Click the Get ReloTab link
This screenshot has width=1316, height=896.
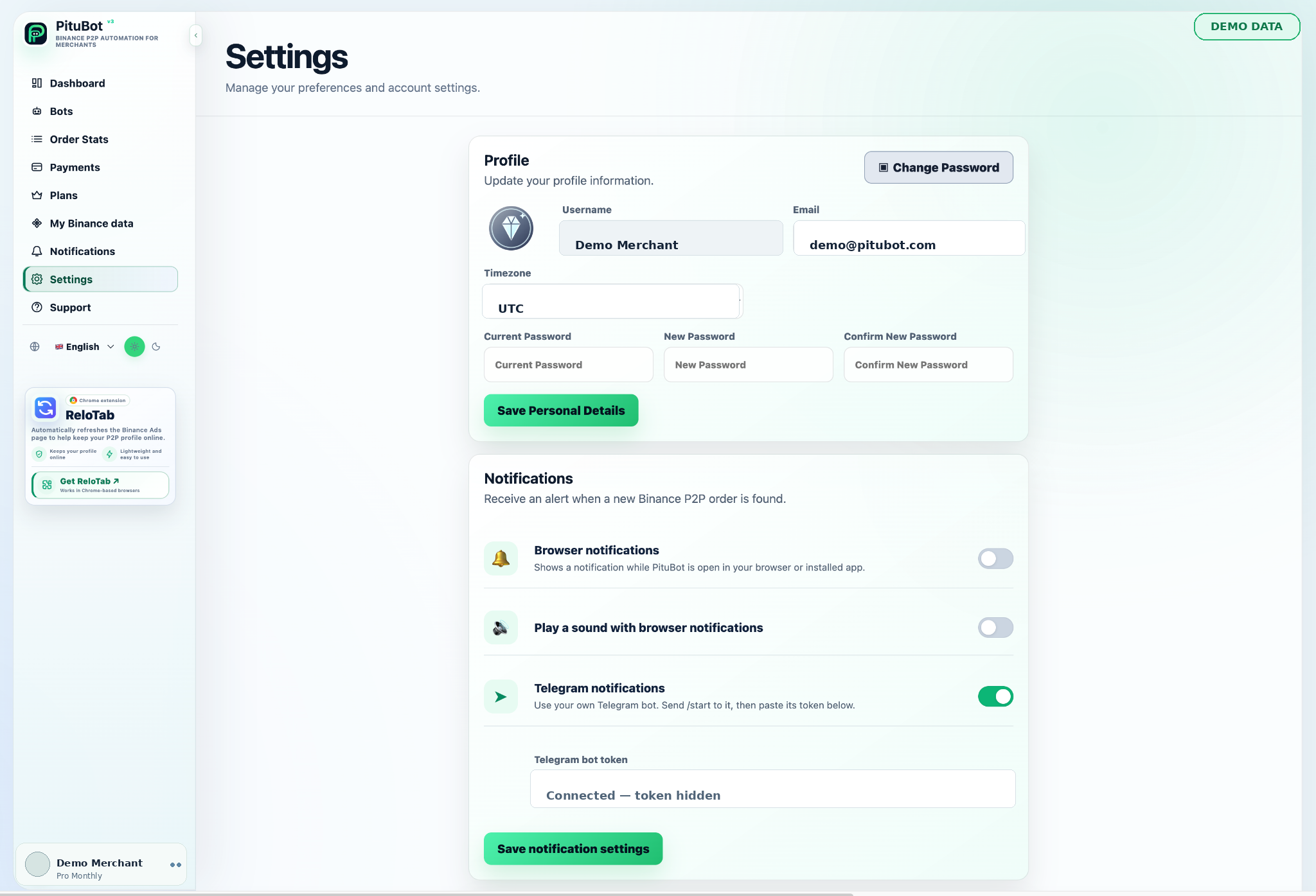(100, 485)
